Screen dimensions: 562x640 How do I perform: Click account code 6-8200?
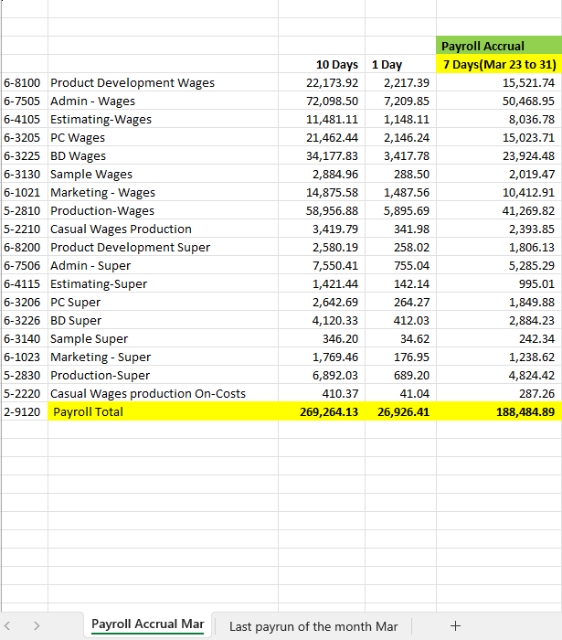(x=24, y=247)
